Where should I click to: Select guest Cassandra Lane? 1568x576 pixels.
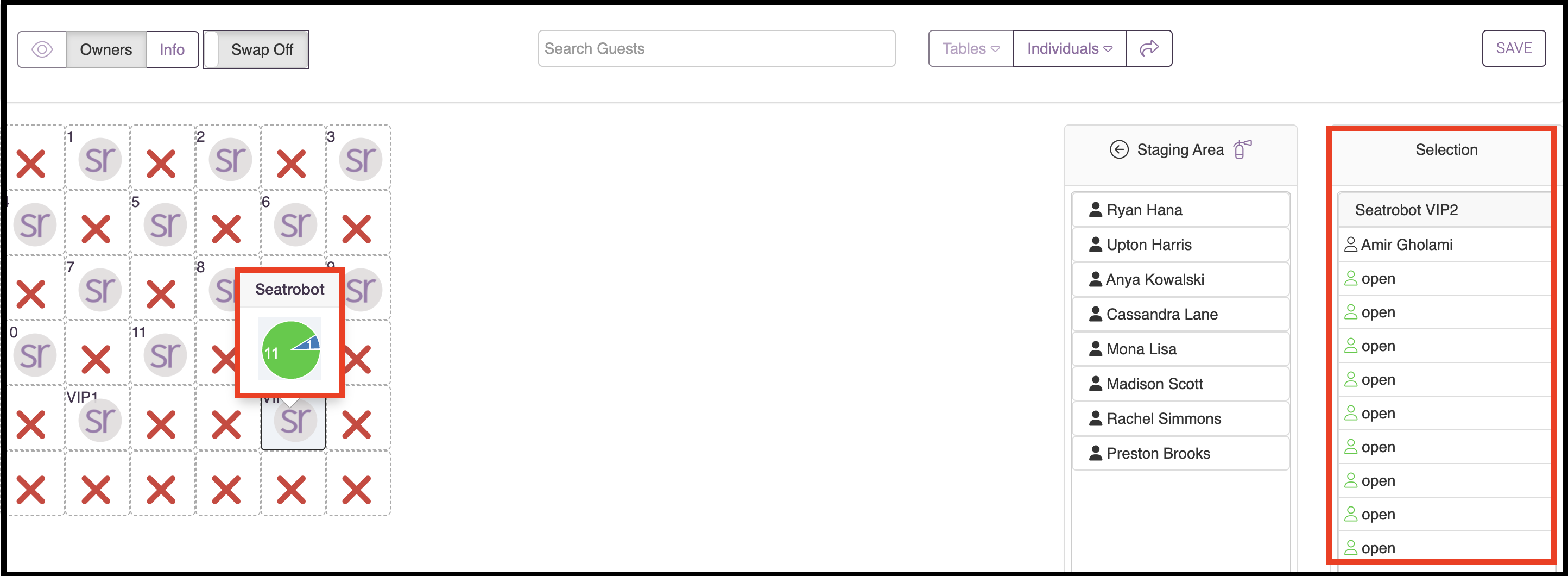point(1180,314)
